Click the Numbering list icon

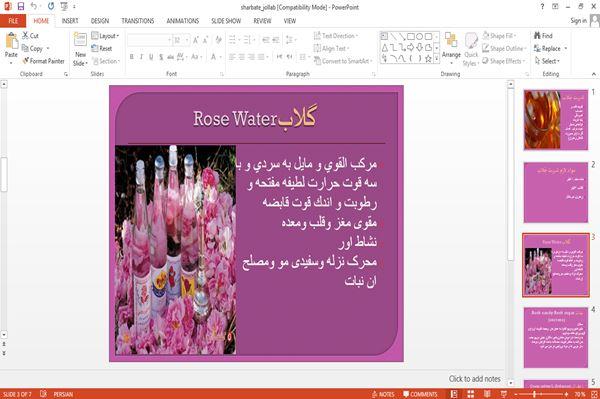(x=248, y=40)
